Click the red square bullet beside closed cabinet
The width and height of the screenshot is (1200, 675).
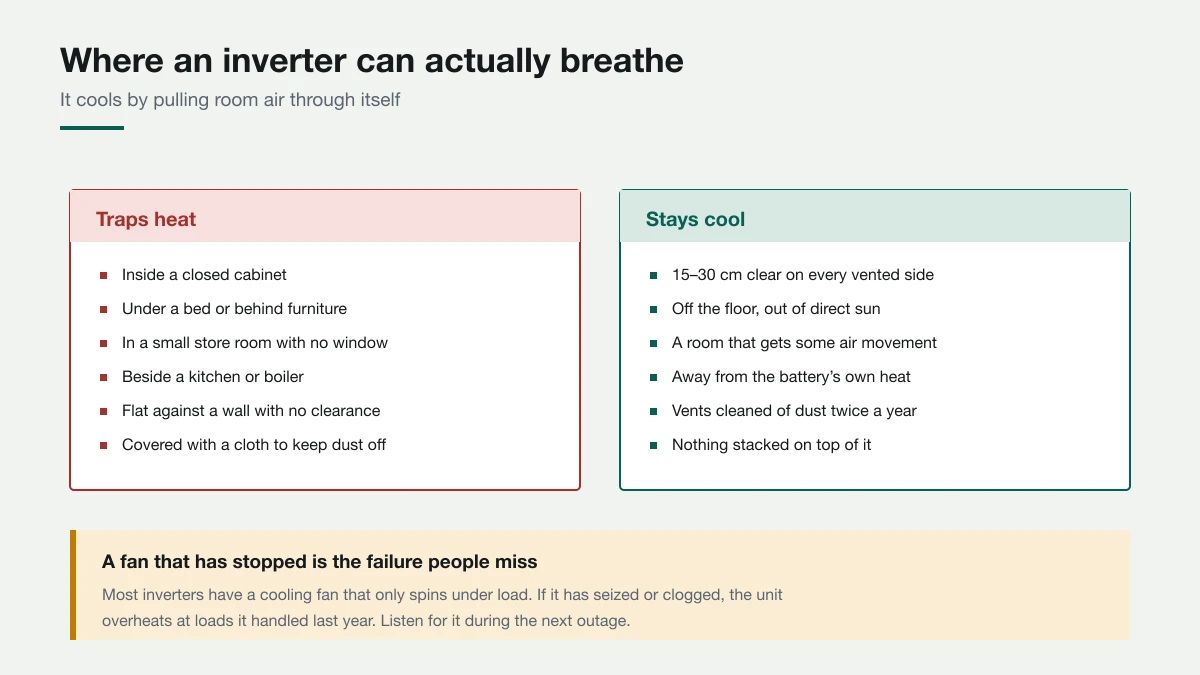click(103, 275)
